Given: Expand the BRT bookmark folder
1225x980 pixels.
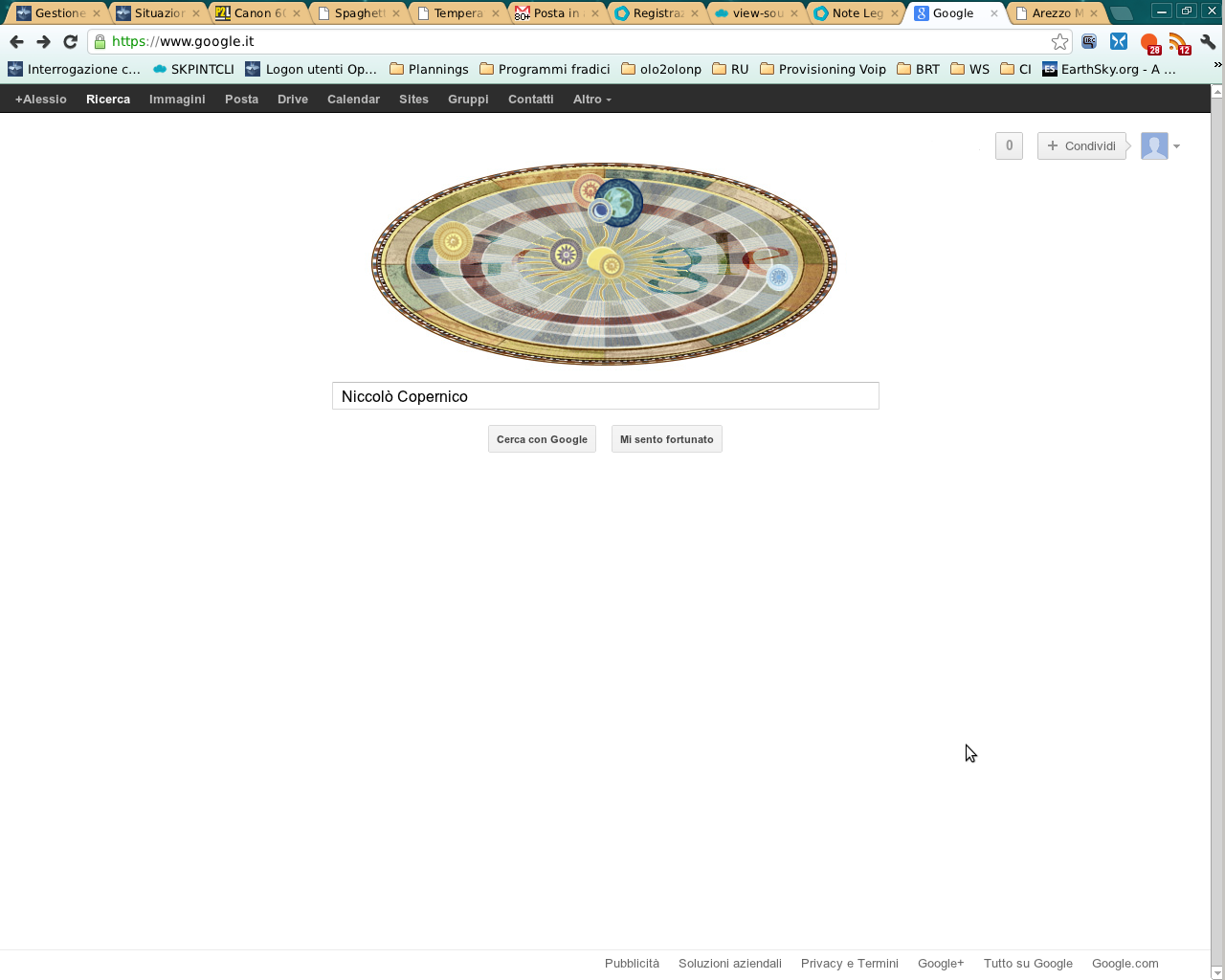Looking at the screenshot, I should point(918,69).
